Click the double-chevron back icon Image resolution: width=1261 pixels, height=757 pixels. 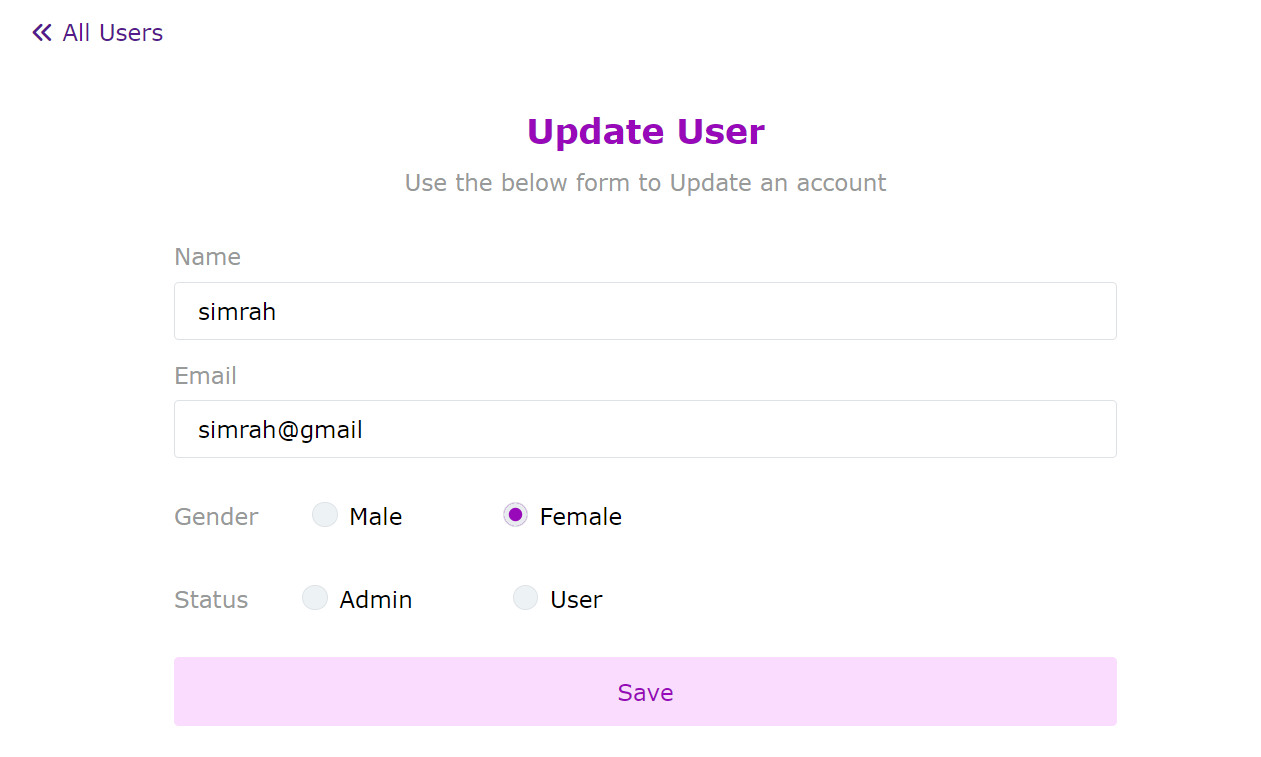(x=40, y=32)
